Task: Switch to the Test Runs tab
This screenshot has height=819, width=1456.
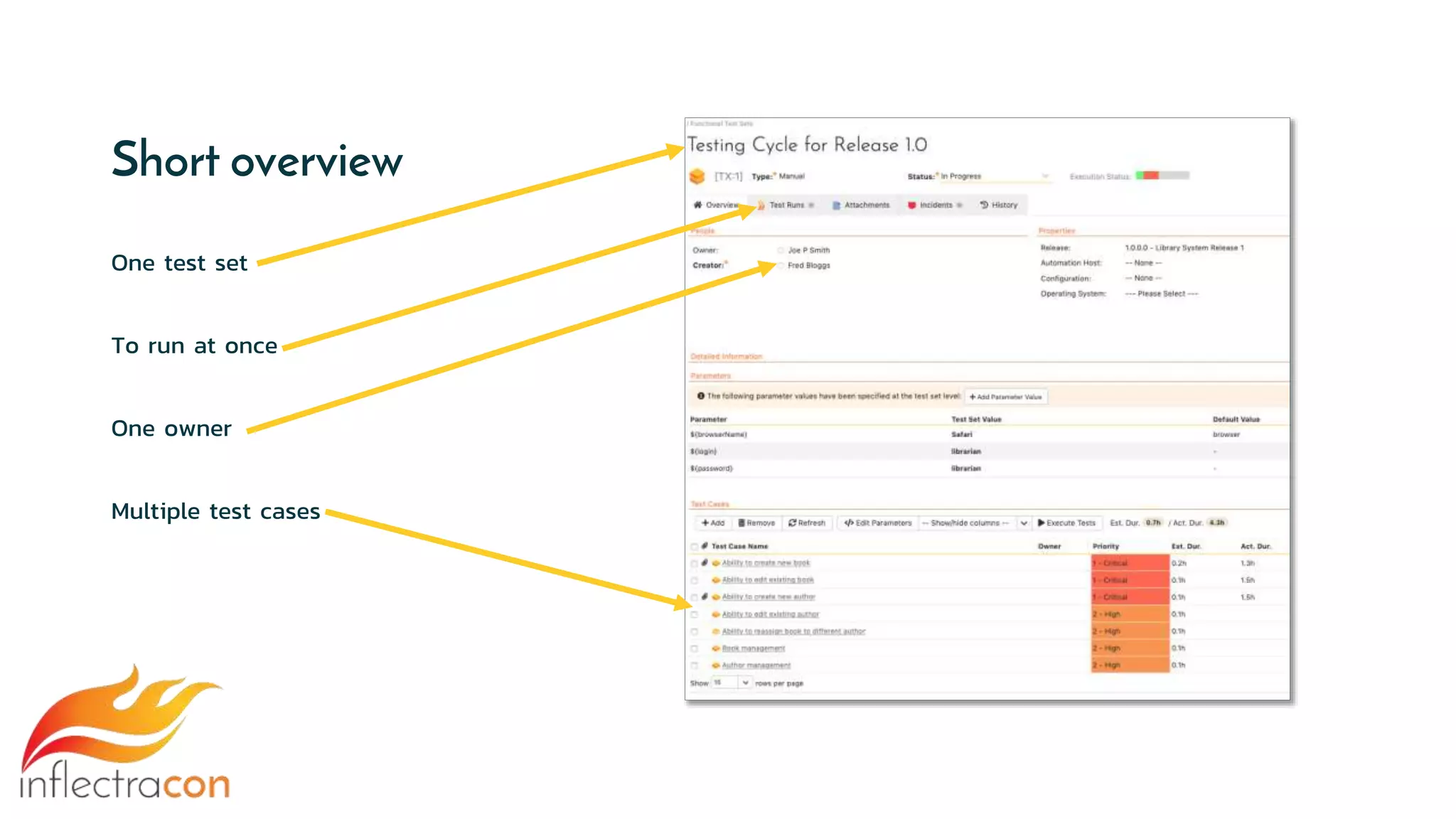Action: coord(786,205)
